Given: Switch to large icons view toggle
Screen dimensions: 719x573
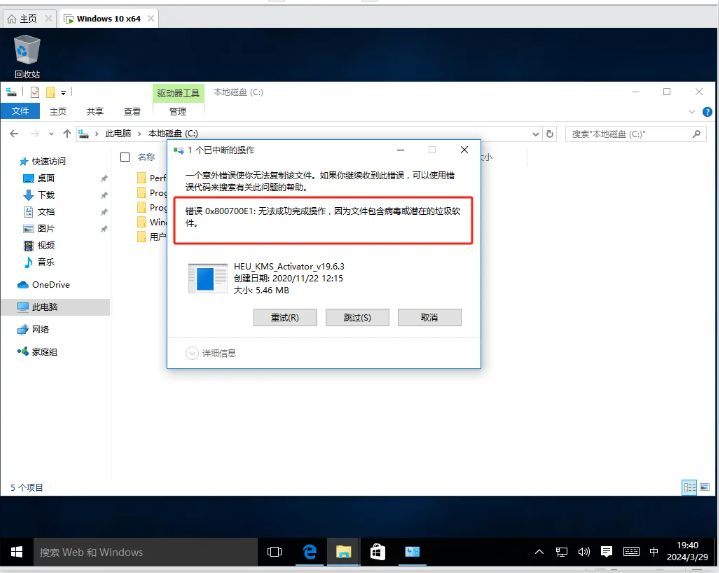Looking at the screenshot, I should (704, 487).
